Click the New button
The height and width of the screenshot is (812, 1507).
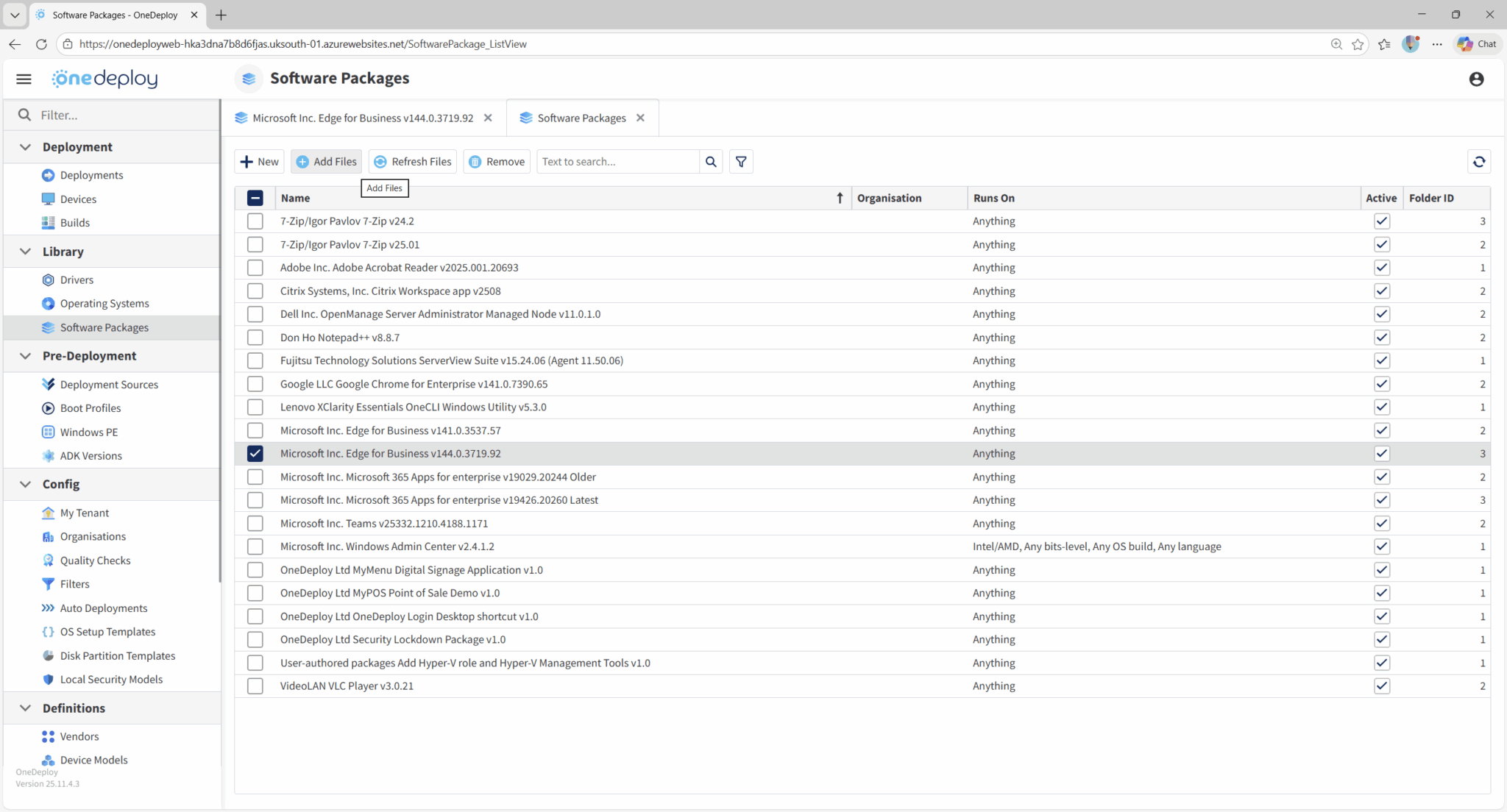point(259,162)
